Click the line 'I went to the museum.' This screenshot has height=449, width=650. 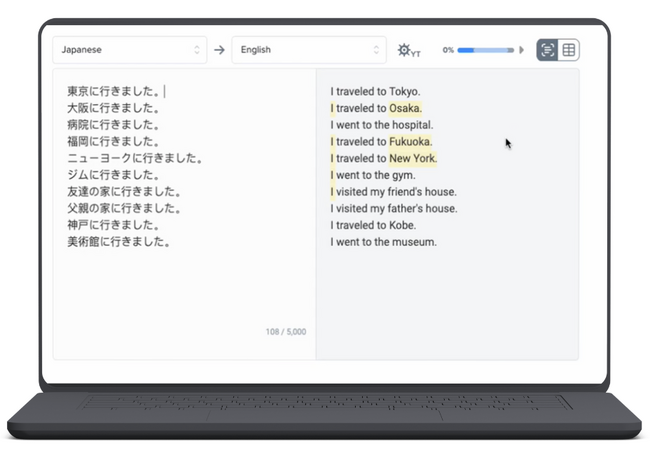(x=383, y=242)
